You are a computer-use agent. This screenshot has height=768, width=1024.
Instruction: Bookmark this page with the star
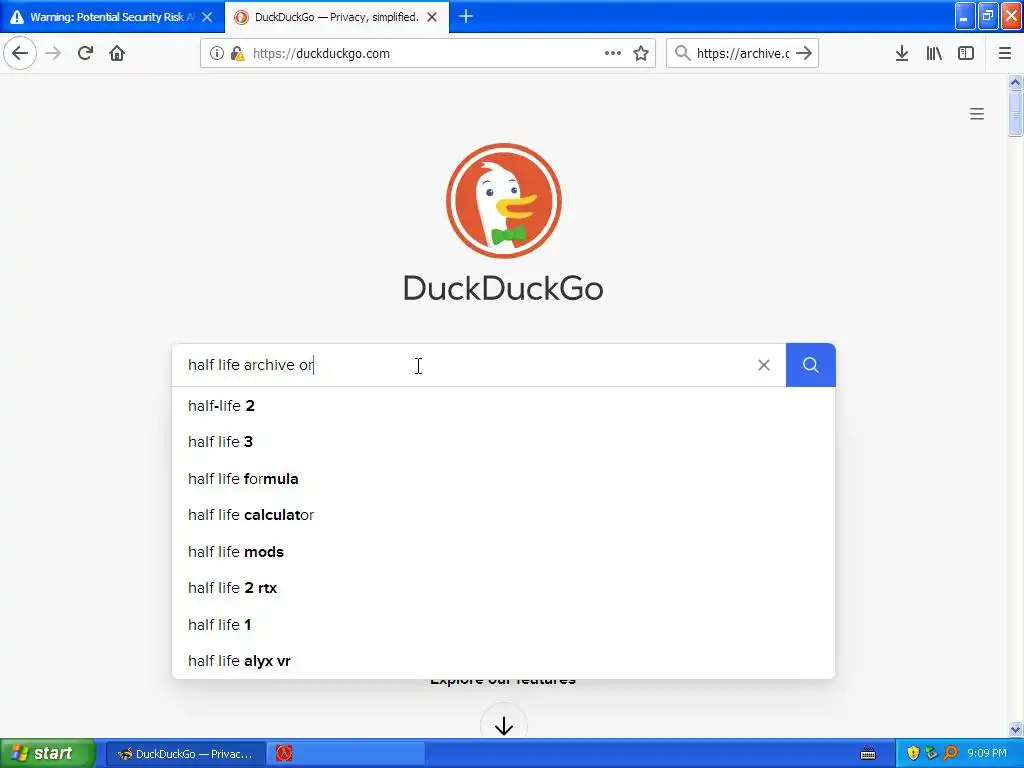coord(641,53)
